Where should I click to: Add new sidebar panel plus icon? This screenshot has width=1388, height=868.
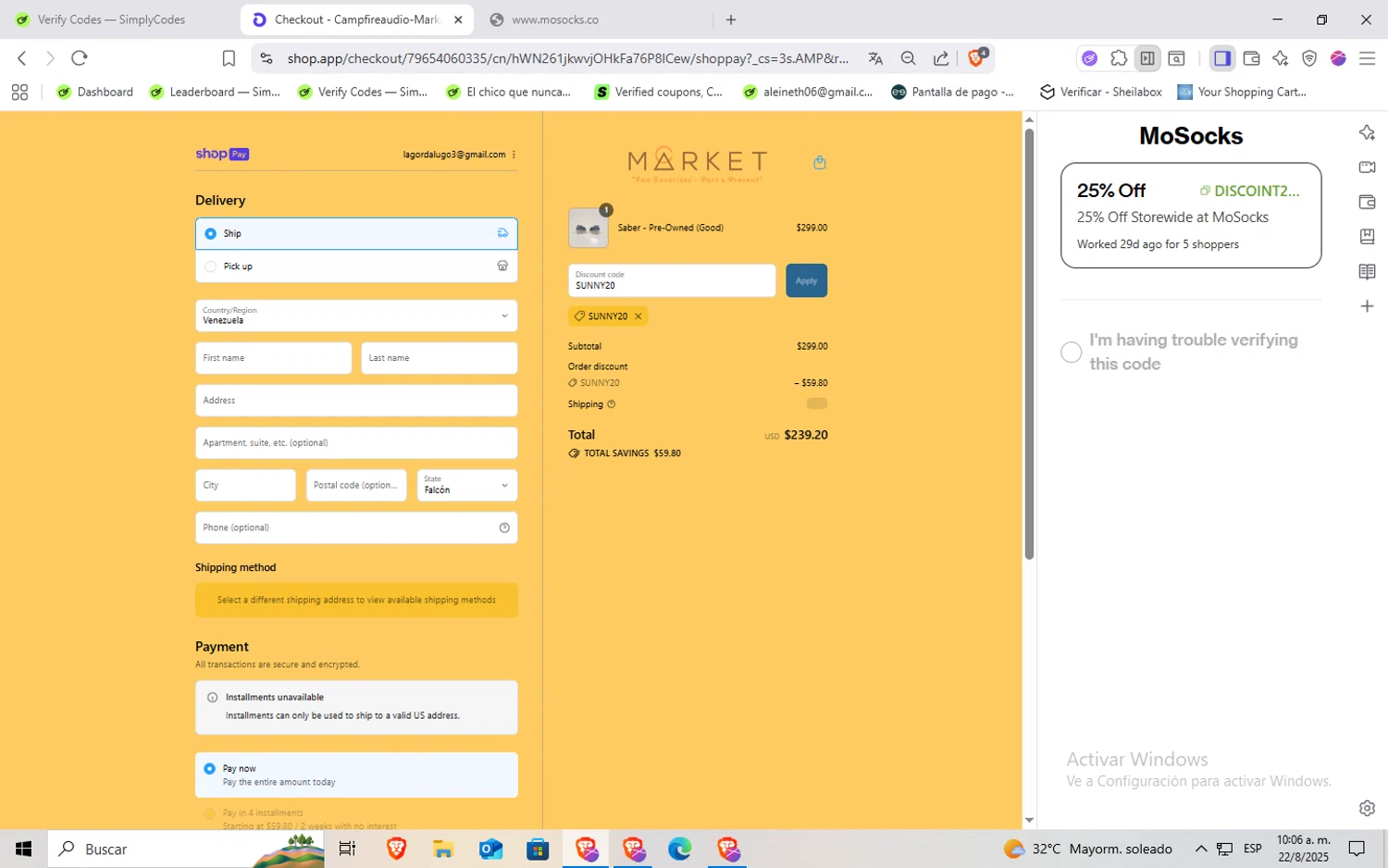[1367, 306]
